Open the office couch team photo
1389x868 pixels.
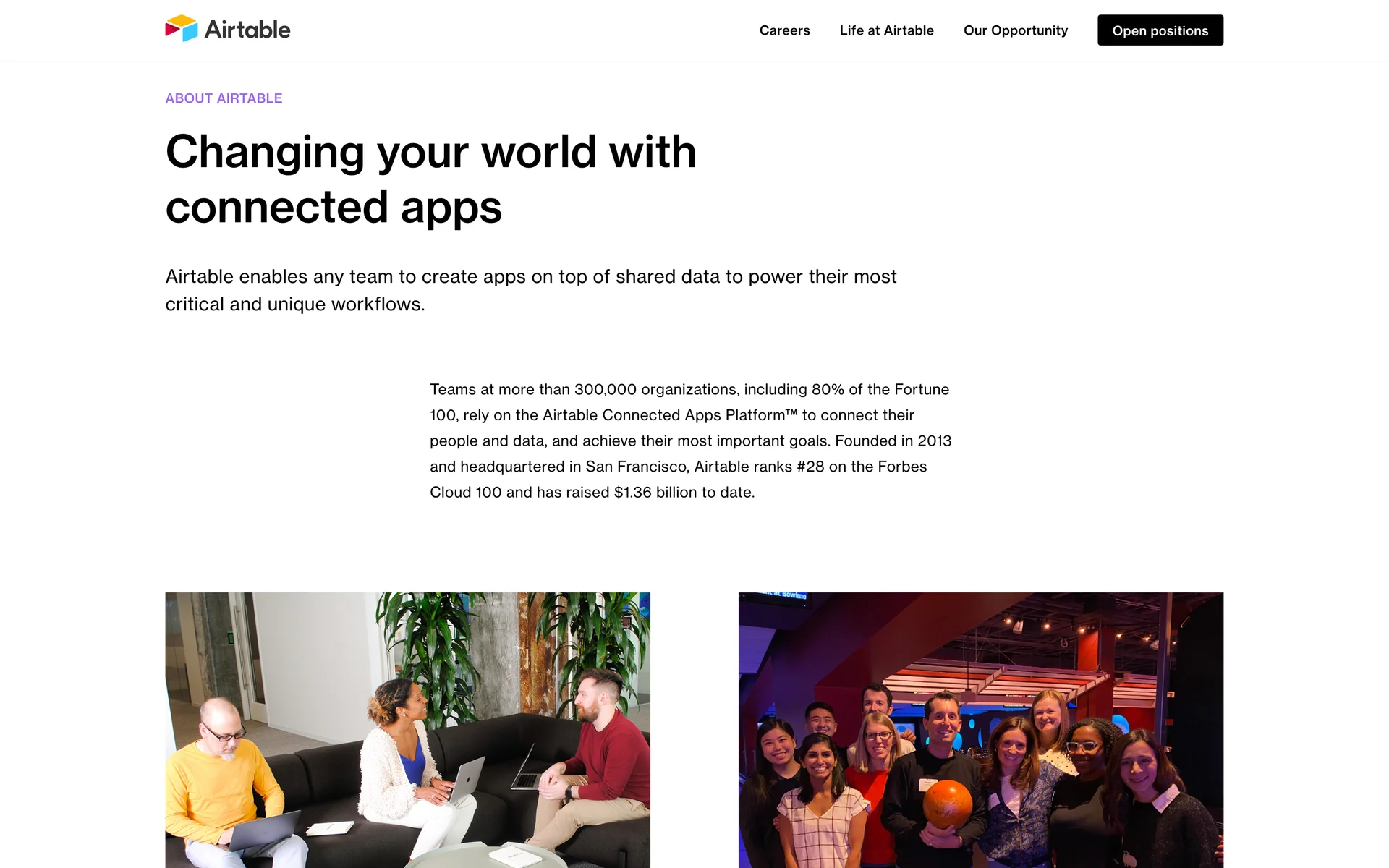point(407,730)
